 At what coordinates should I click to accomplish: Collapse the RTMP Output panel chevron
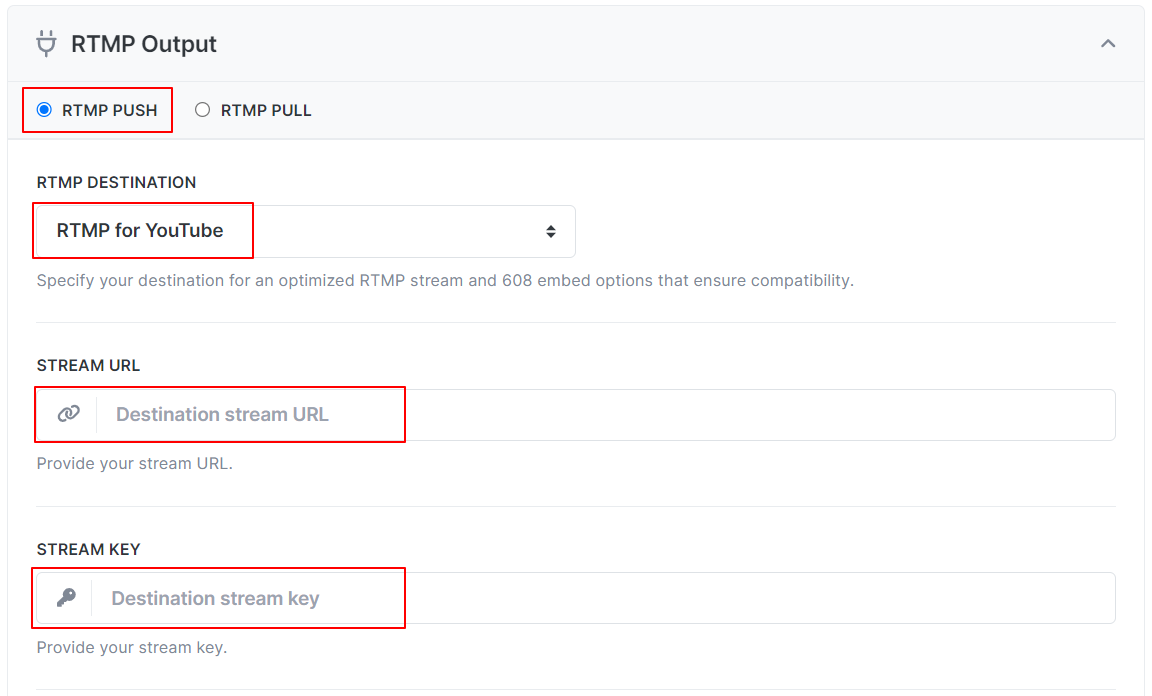[1108, 44]
